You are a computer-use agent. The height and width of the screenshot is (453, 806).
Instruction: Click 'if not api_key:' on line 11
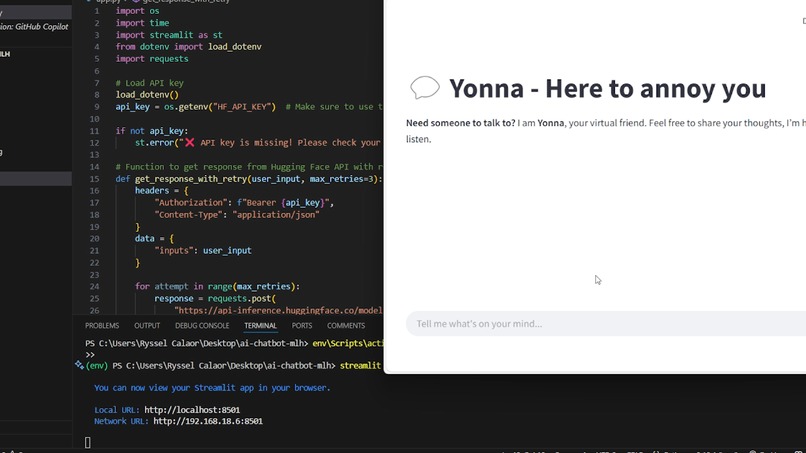152,131
